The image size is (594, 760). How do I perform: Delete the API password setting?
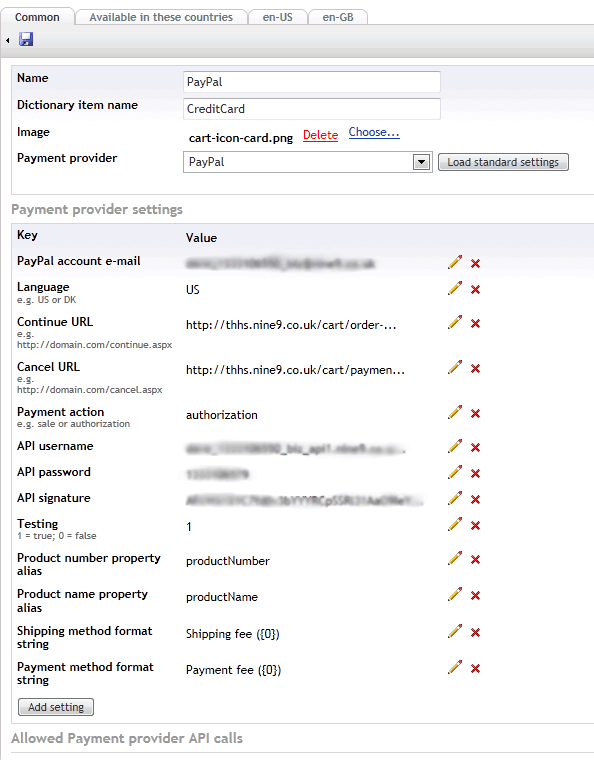pos(475,474)
